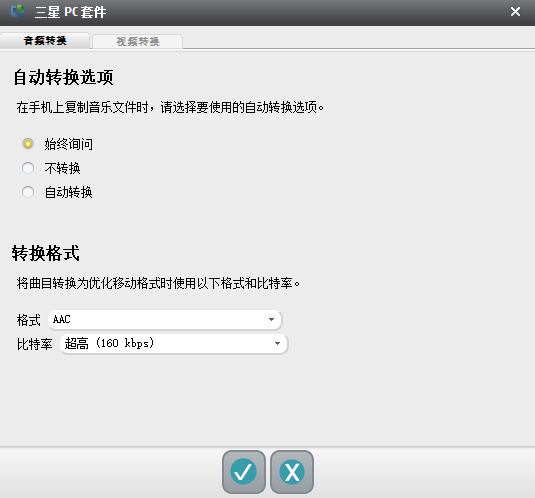Cancel with the round X button
The height and width of the screenshot is (498, 535).
point(292,472)
